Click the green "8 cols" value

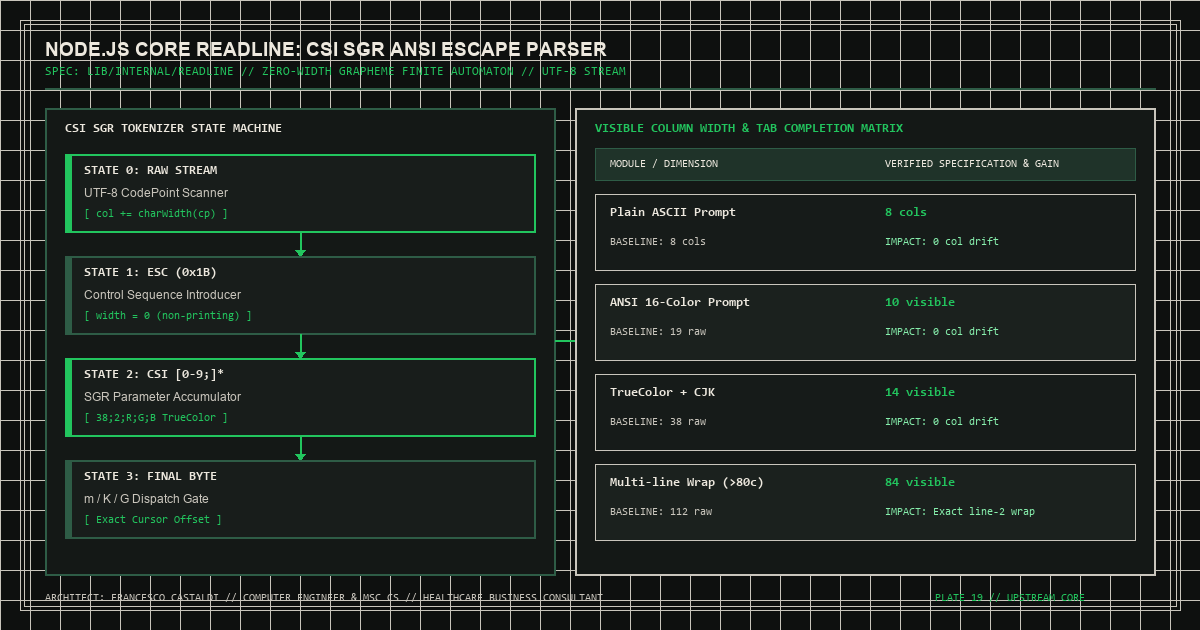coord(906,213)
